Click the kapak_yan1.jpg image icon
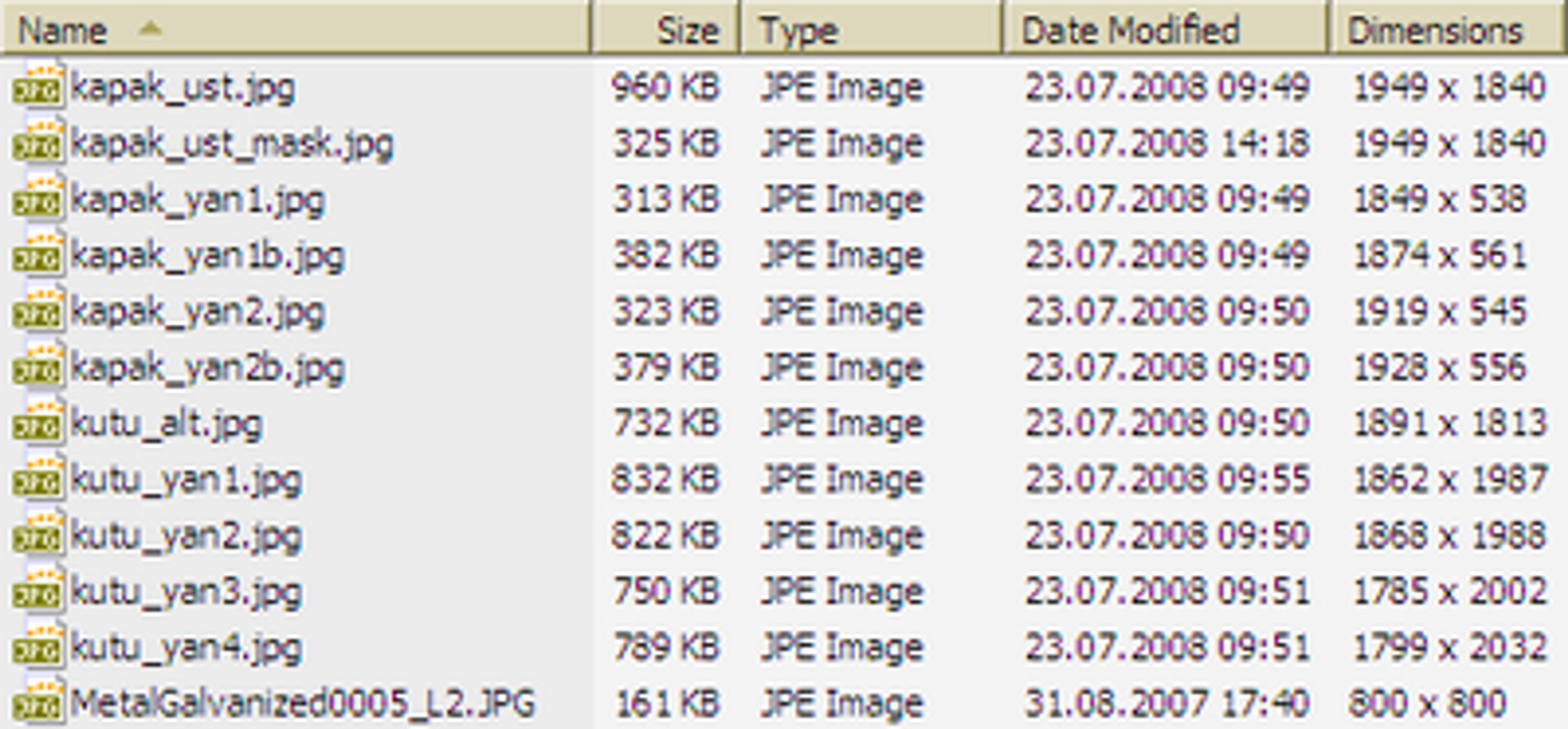1568x729 pixels. click(x=38, y=199)
